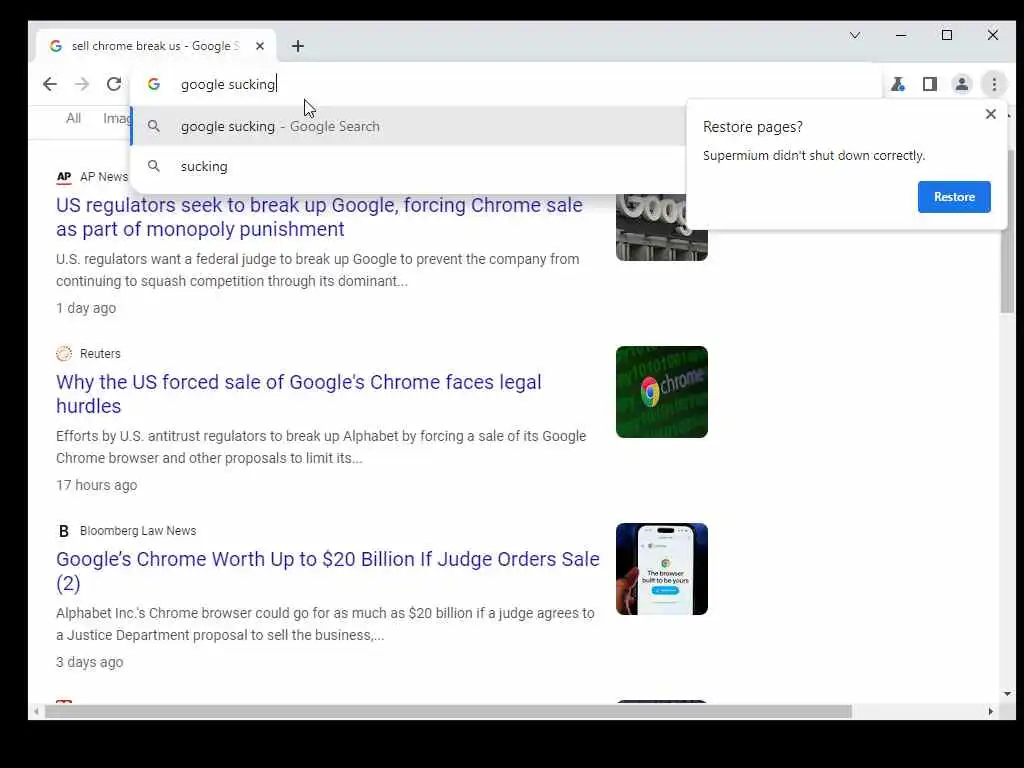Open 'US regulators seek to break up Google' article
Screen dimensions: 1024x768
[319, 217]
